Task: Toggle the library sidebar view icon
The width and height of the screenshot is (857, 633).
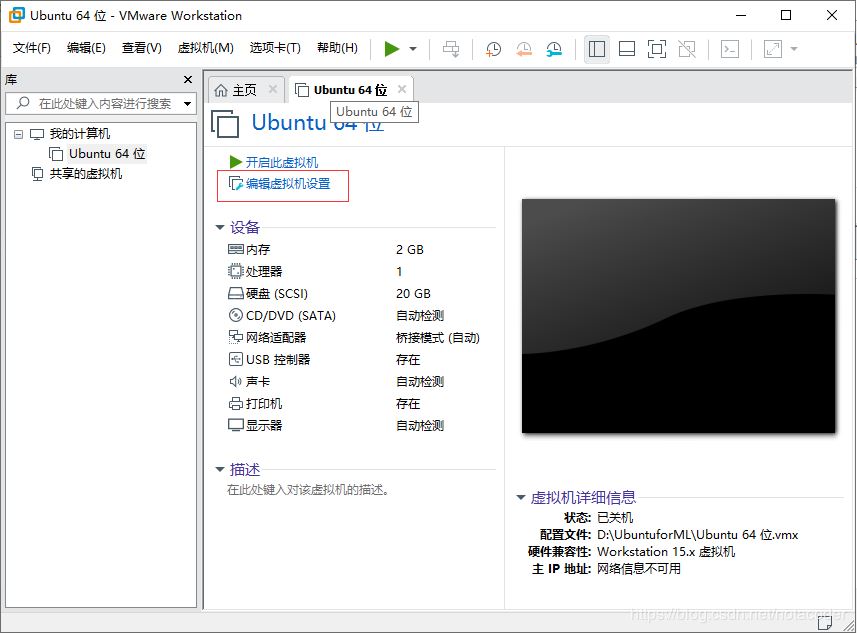Action: 597,48
